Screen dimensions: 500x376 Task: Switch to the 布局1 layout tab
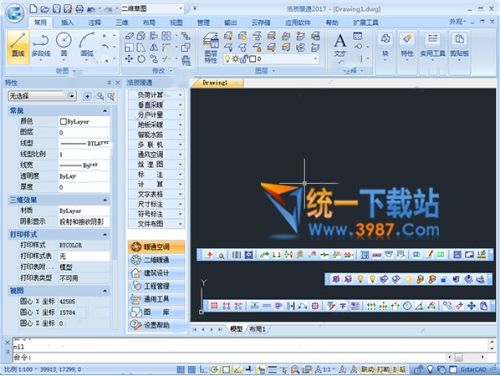[257, 329]
